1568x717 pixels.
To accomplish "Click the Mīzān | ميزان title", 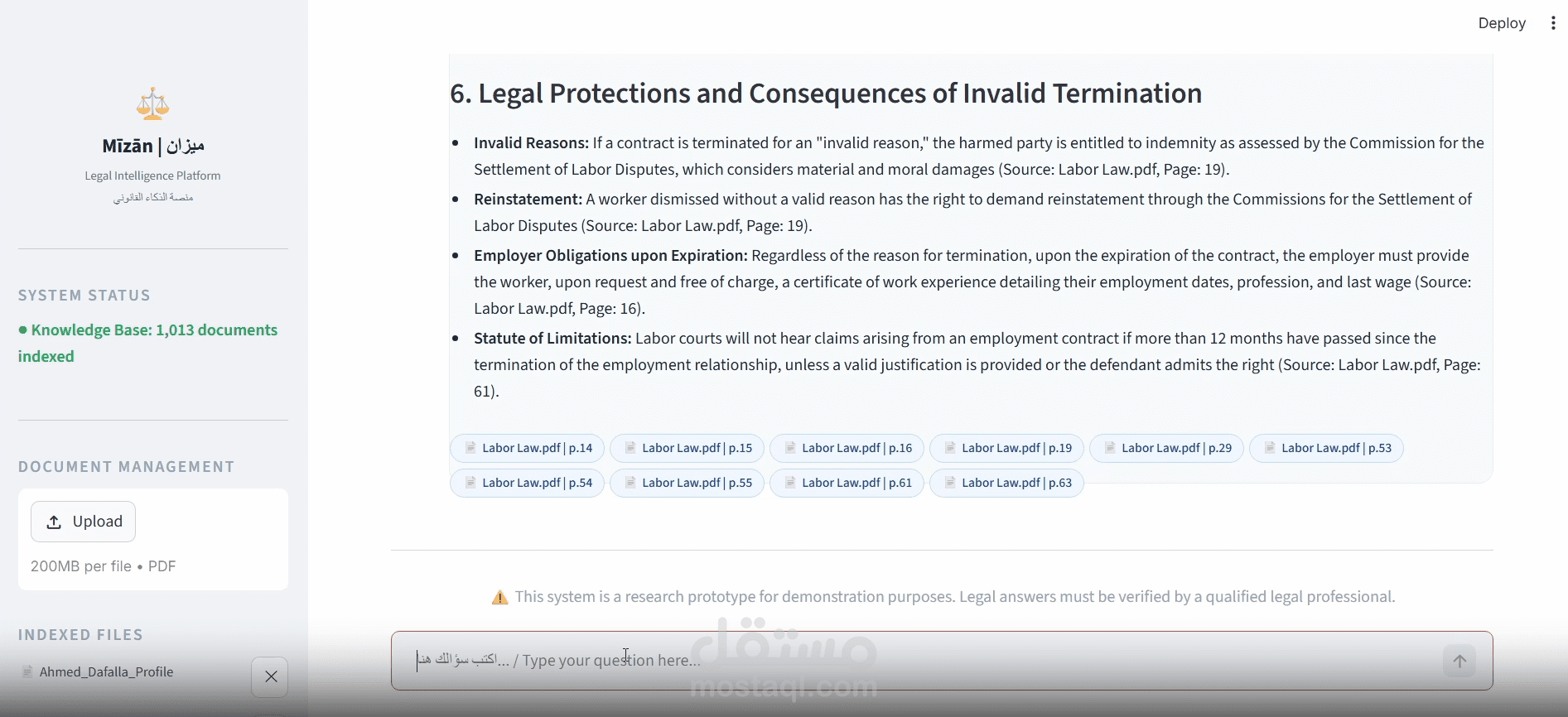I will 153,146.
